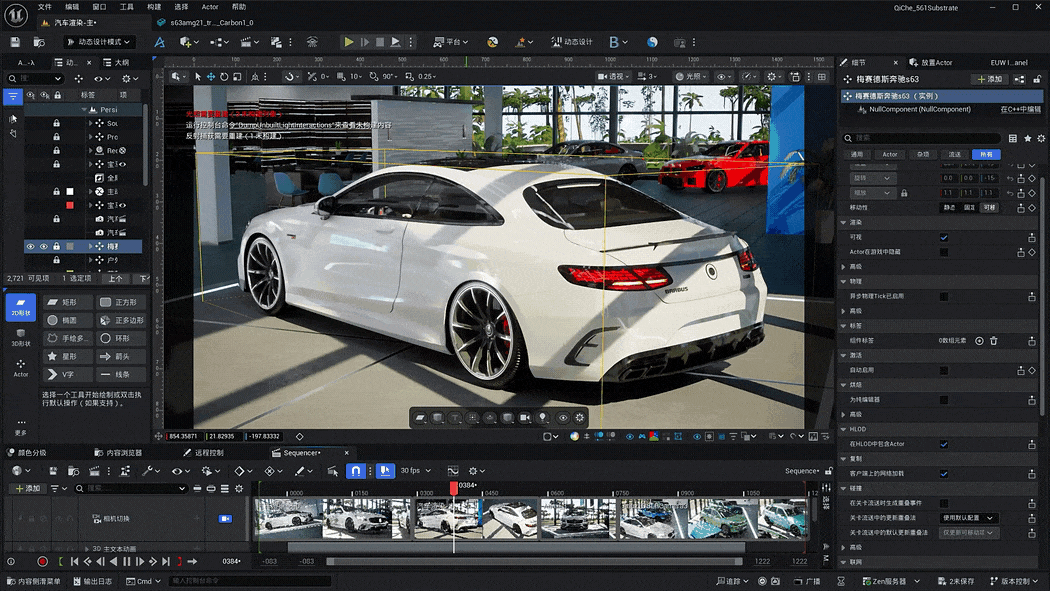Save the current level with the disk icon
The width and height of the screenshot is (1050, 591).
[x=15, y=42]
